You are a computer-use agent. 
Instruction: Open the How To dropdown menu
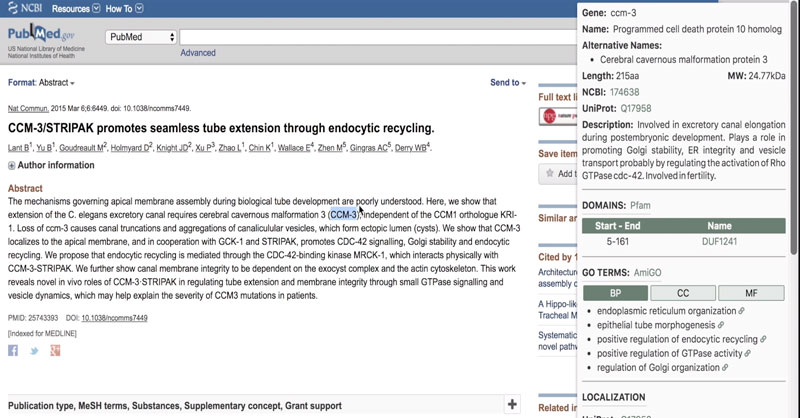[124, 8]
